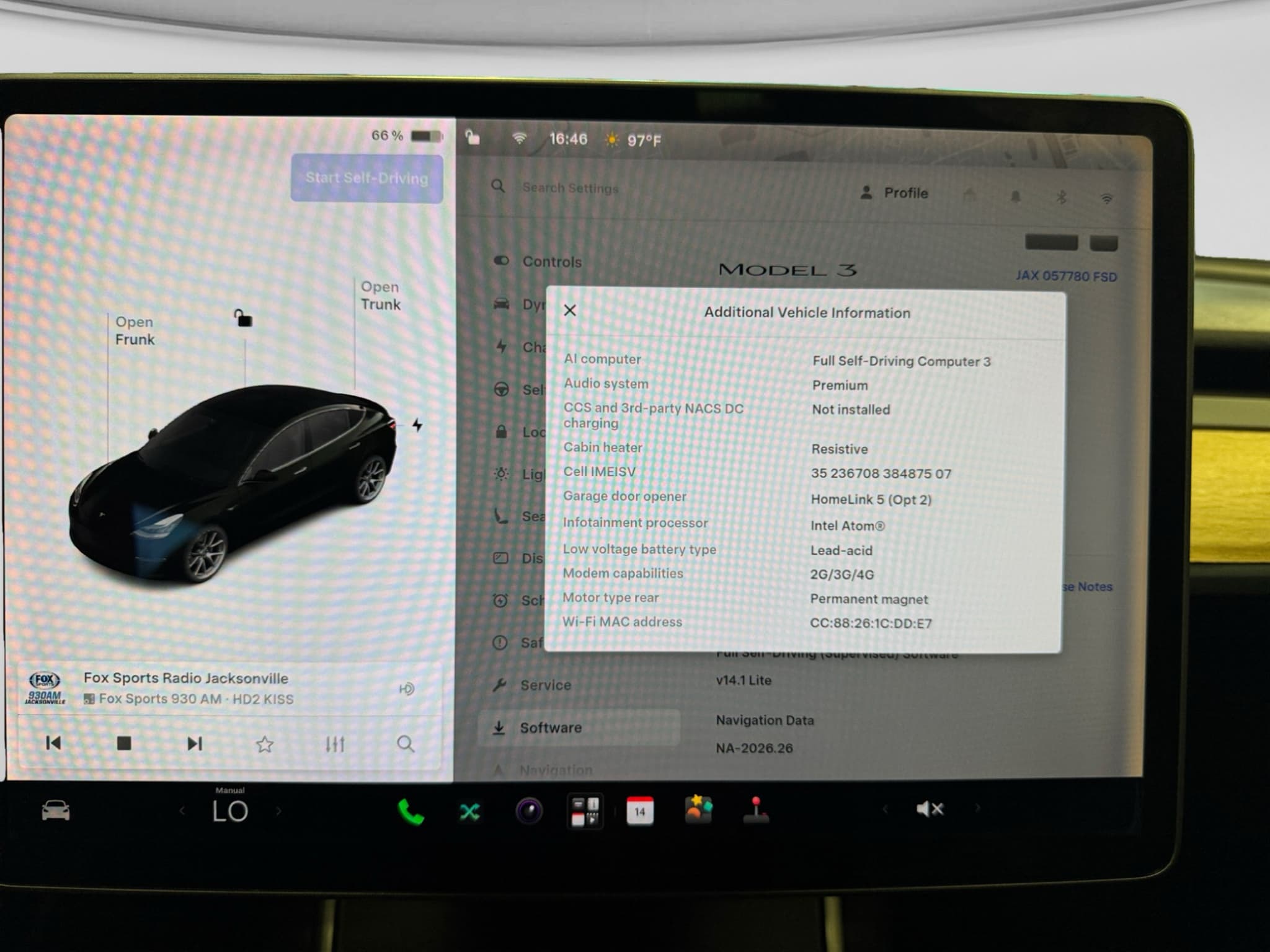Increase temperature with right arrow near LO
This screenshot has width=1270, height=952.
click(x=278, y=811)
